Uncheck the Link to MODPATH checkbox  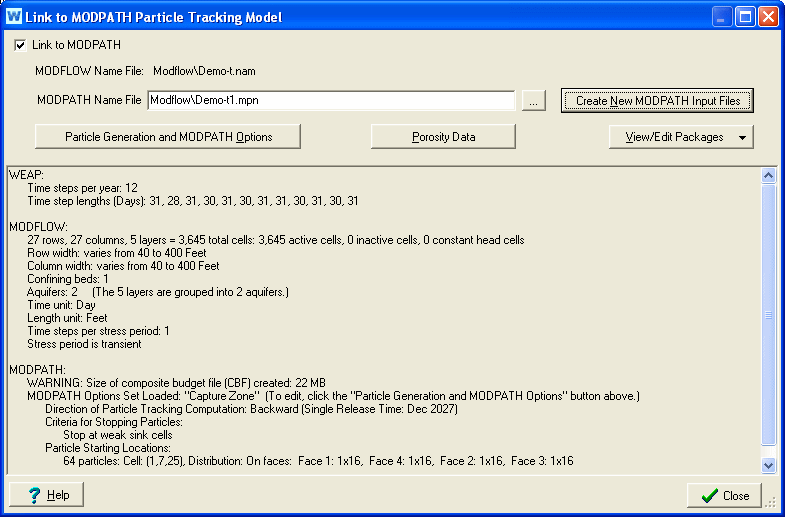[x=20, y=46]
